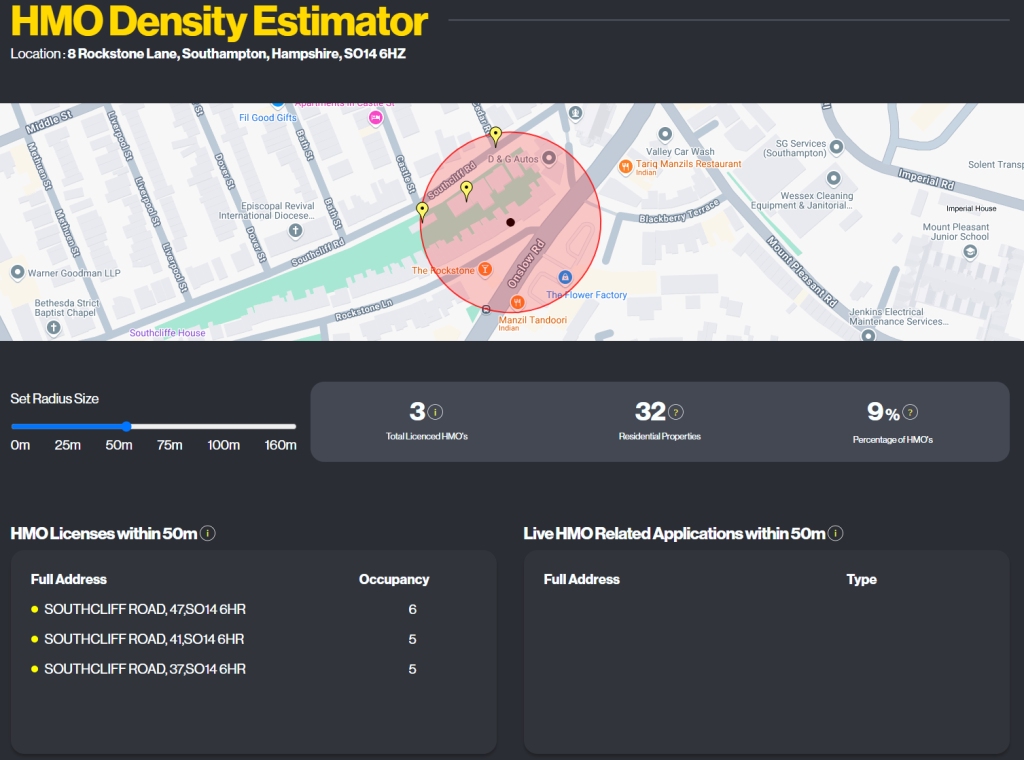Screen dimensions: 1024x760
Task: Click the 9% Percentage of HMO's figure
Action: point(884,412)
